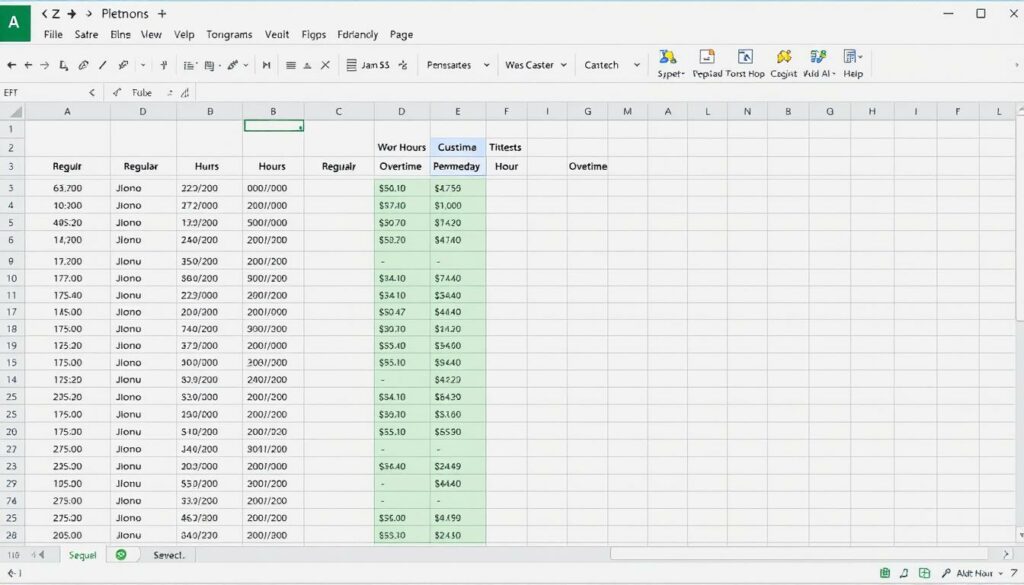
Task: Click the pin icon in toolbar
Action: click(164, 65)
